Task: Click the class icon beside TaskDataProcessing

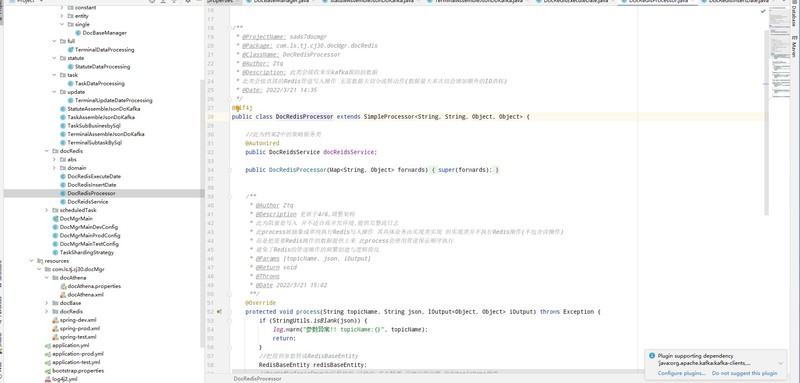Action: [70, 84]
